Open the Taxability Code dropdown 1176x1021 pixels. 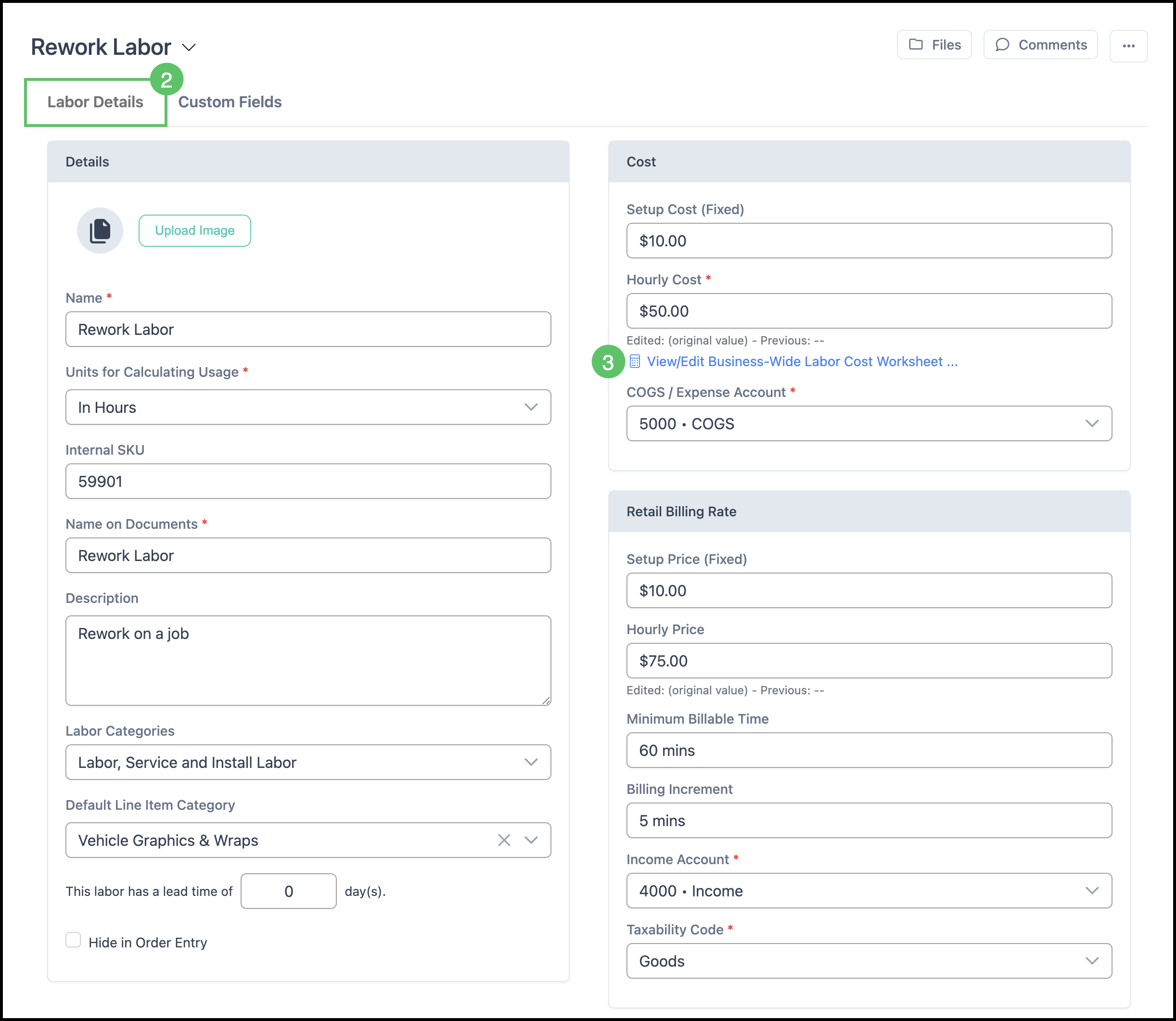(x=869, y=961)
